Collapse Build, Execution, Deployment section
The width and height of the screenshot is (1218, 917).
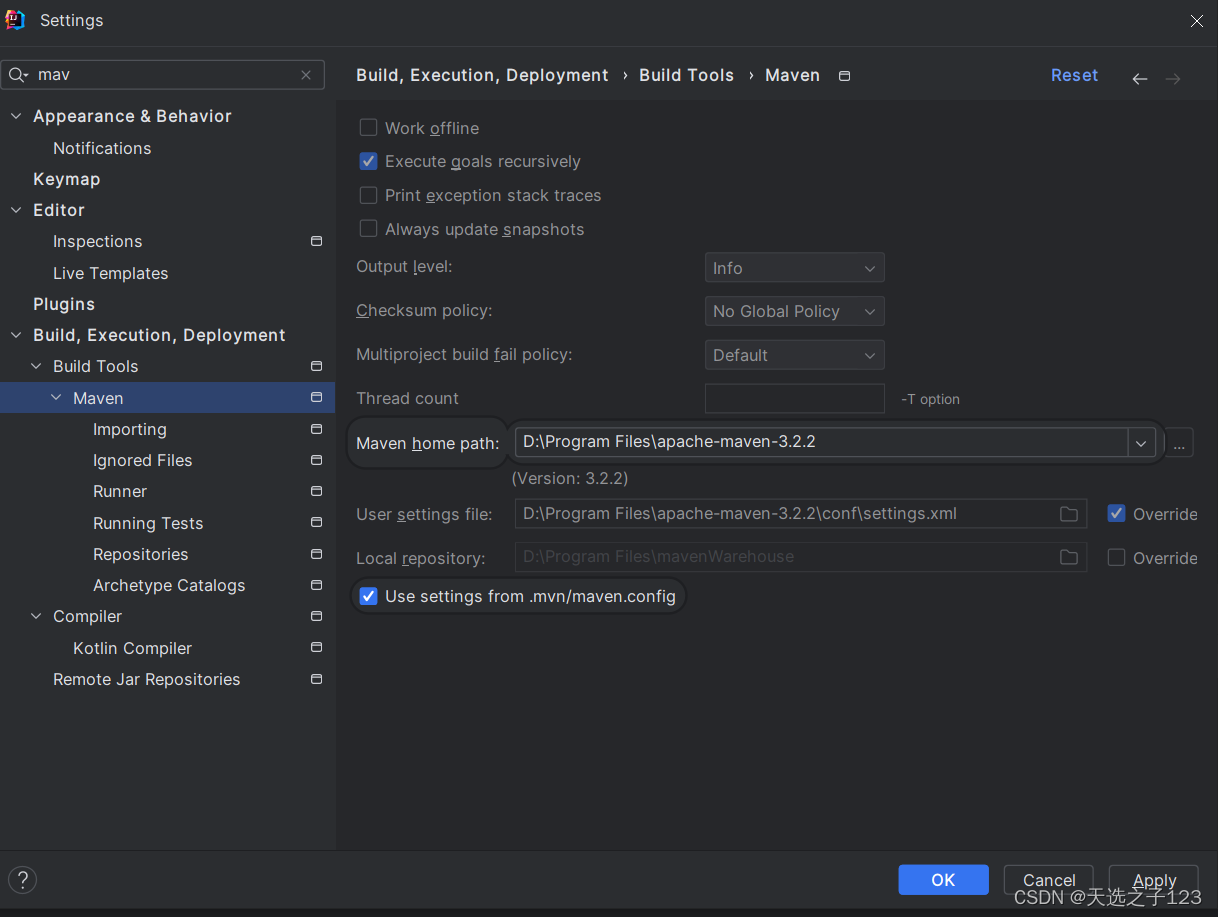coord(15,335)
